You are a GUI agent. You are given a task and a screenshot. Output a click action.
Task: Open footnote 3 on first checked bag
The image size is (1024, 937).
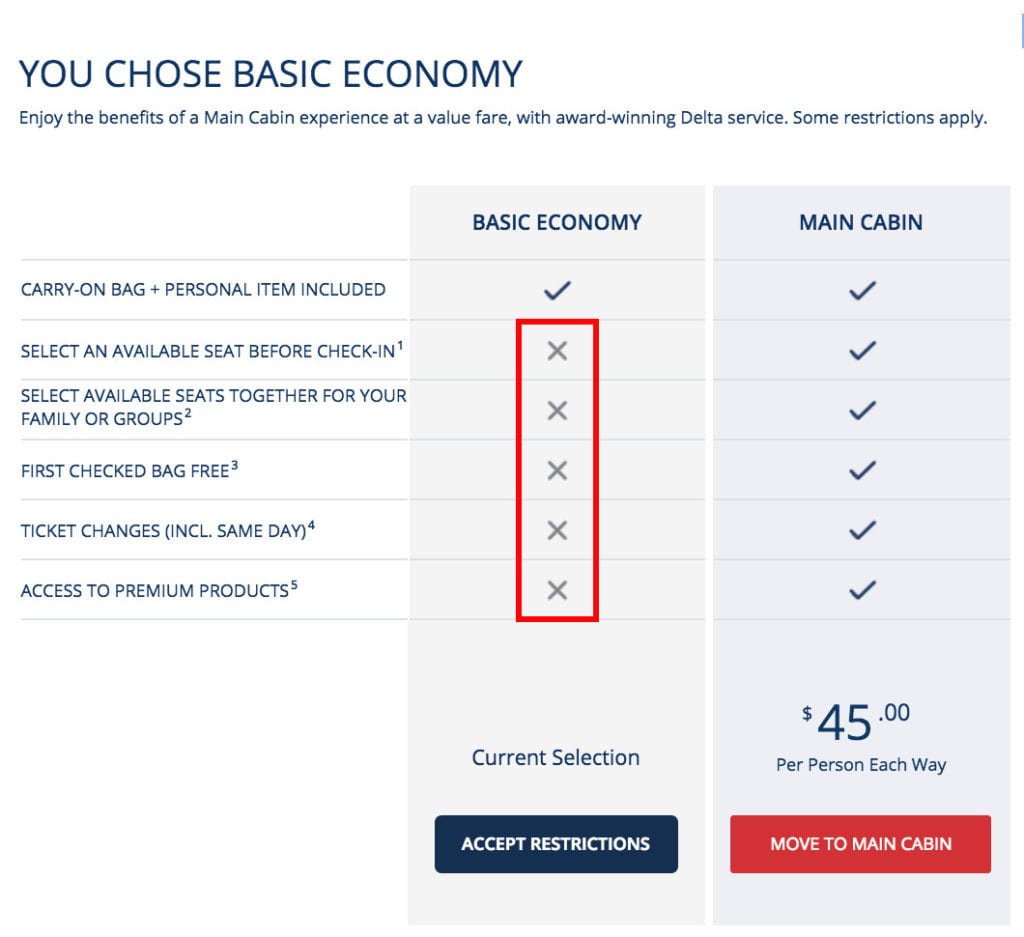[234, 465]
